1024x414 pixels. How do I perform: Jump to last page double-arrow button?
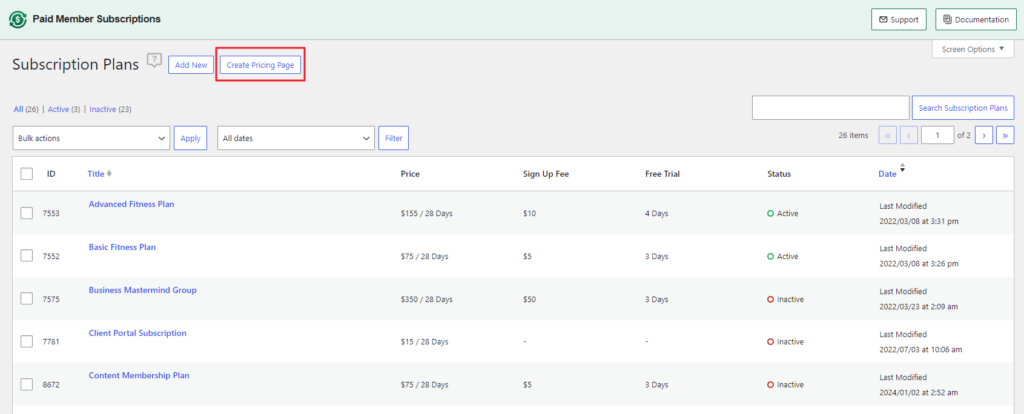pos(1005,135)
